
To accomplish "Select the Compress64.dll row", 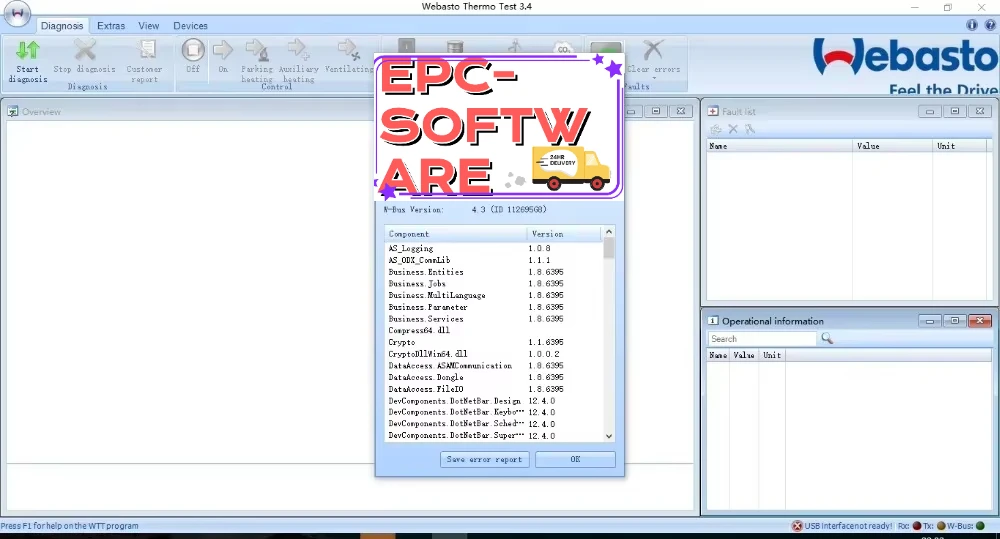I will (493, 330).
